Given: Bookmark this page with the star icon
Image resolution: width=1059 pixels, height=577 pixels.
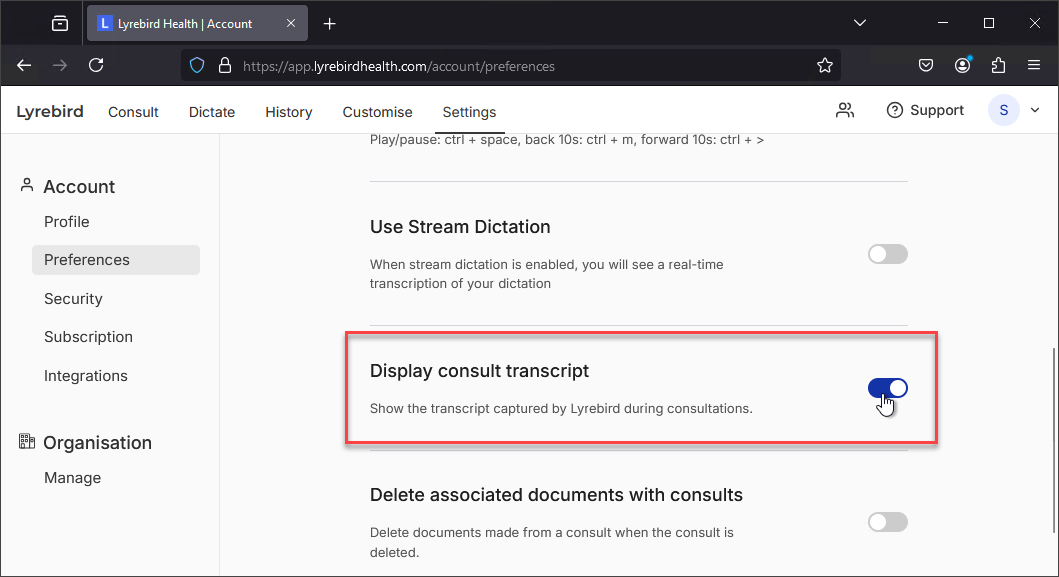Looking at the screenshot, I should [825, 66].
